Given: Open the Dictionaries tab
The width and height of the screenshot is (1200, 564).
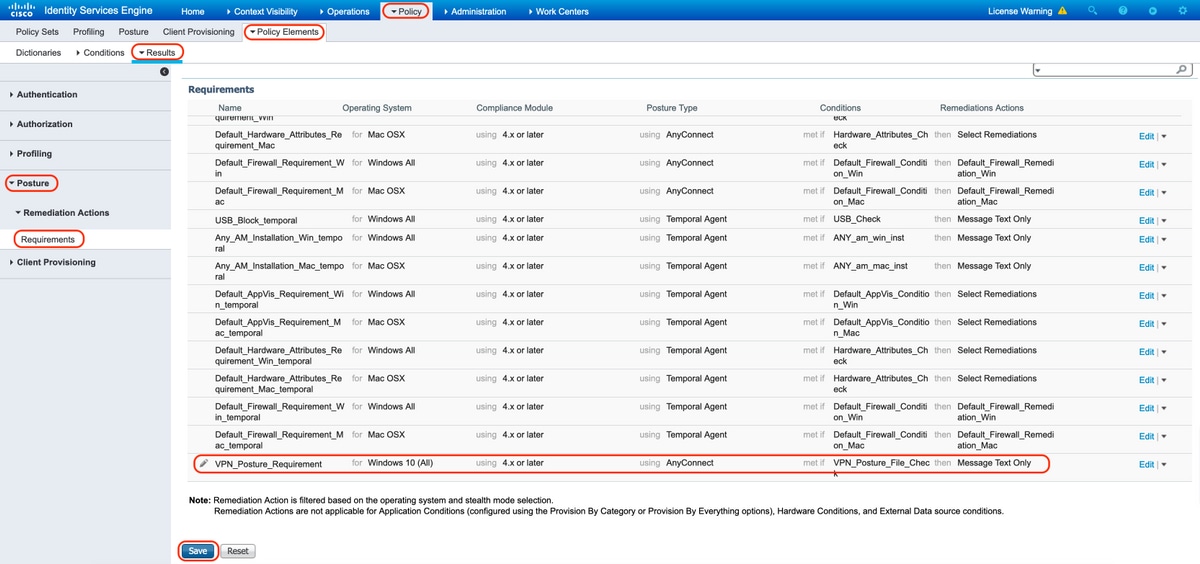Looking at the screenshot, I should tap(38, 53).
